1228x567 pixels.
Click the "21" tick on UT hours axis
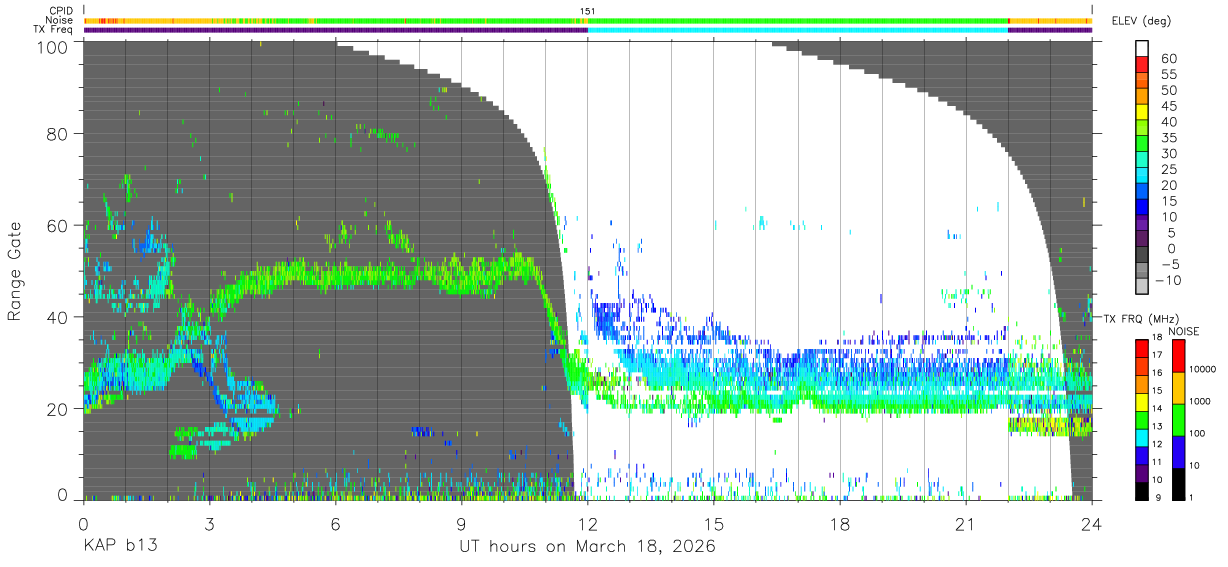[x=966, y=524]
